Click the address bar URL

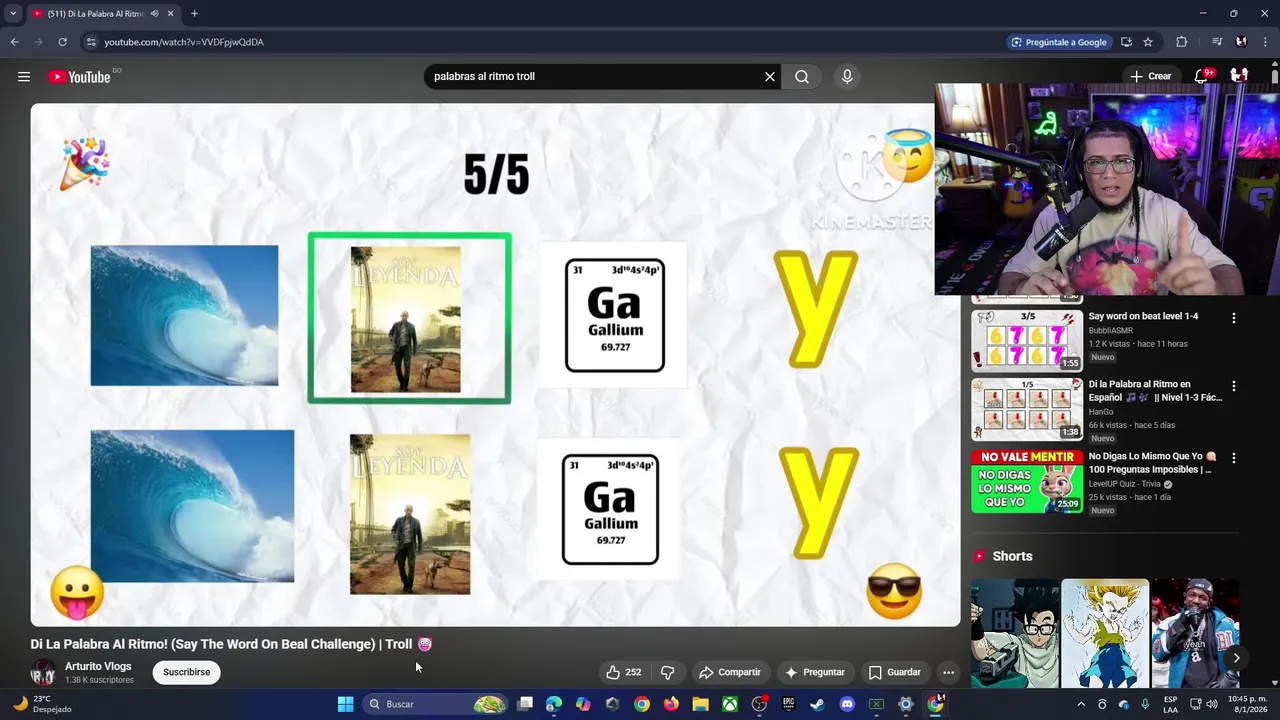click(x=184, y=42)
